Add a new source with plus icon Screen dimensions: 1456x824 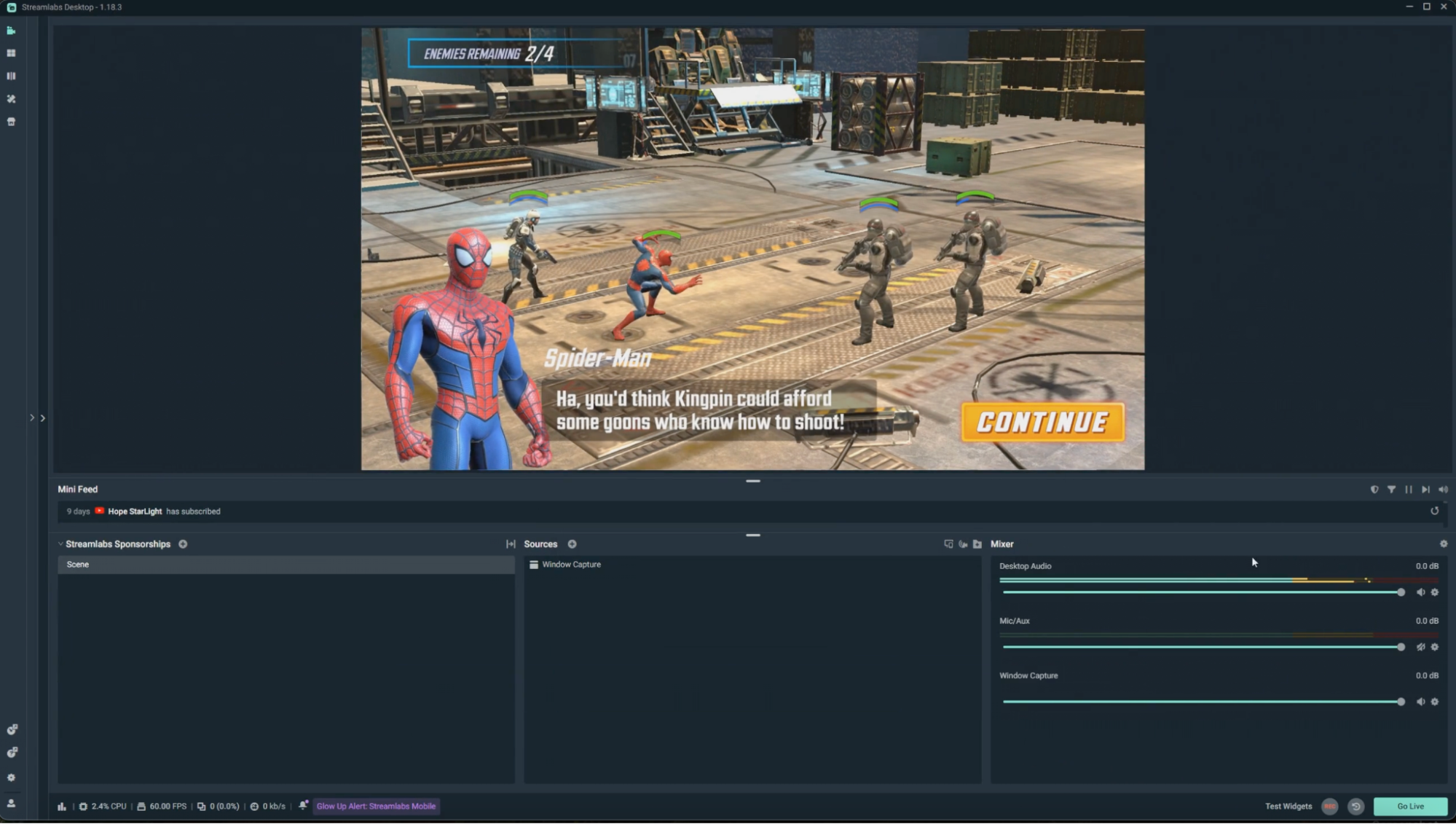[x=572, y=544]
